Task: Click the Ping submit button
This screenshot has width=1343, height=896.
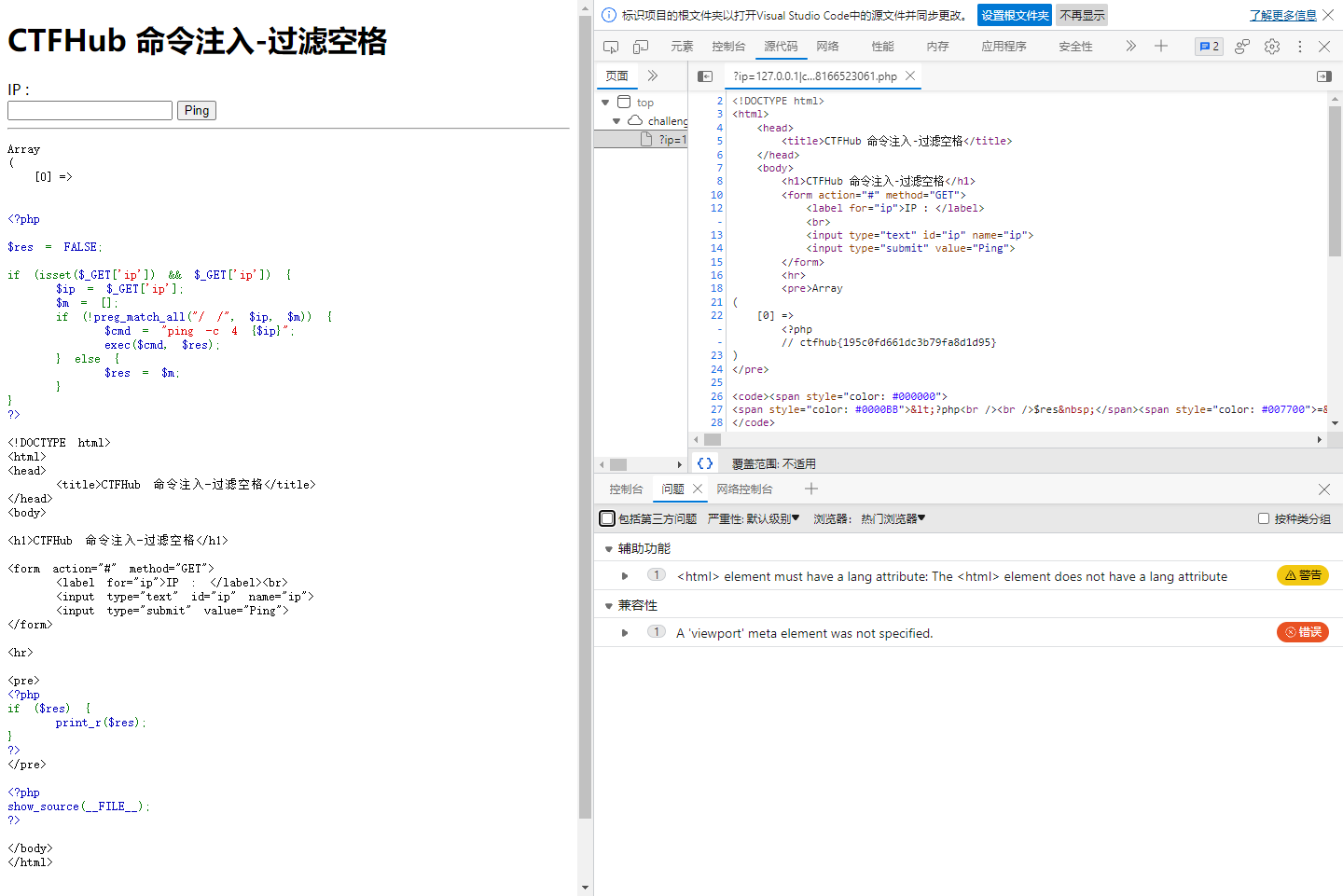Action: pyautogui.click(x=197, y=110)
